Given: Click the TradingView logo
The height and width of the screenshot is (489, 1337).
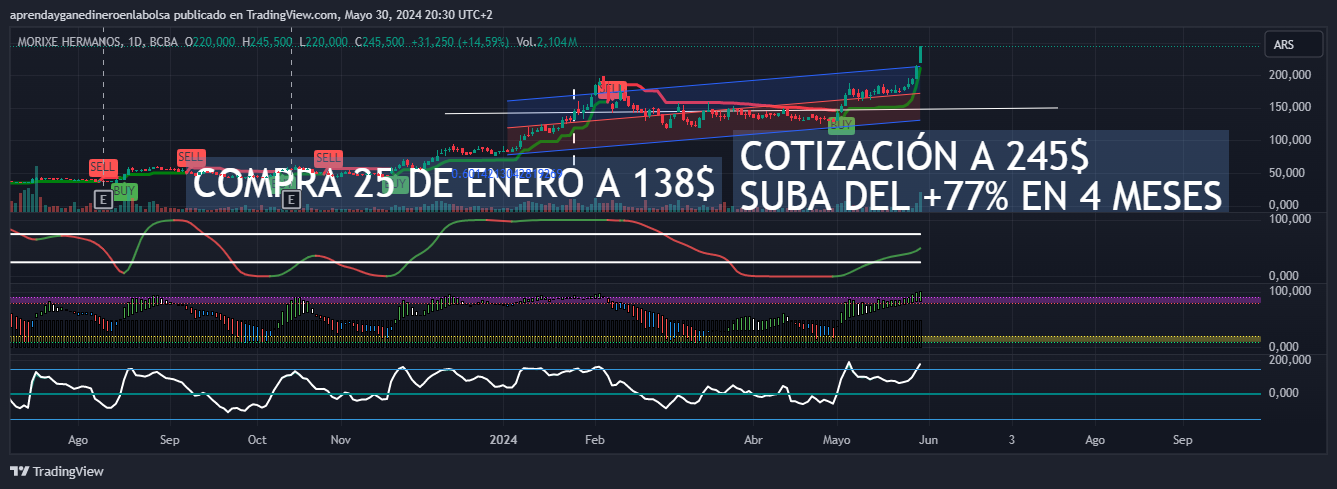Looking at the screenshot, I should (x=57, y=471).
